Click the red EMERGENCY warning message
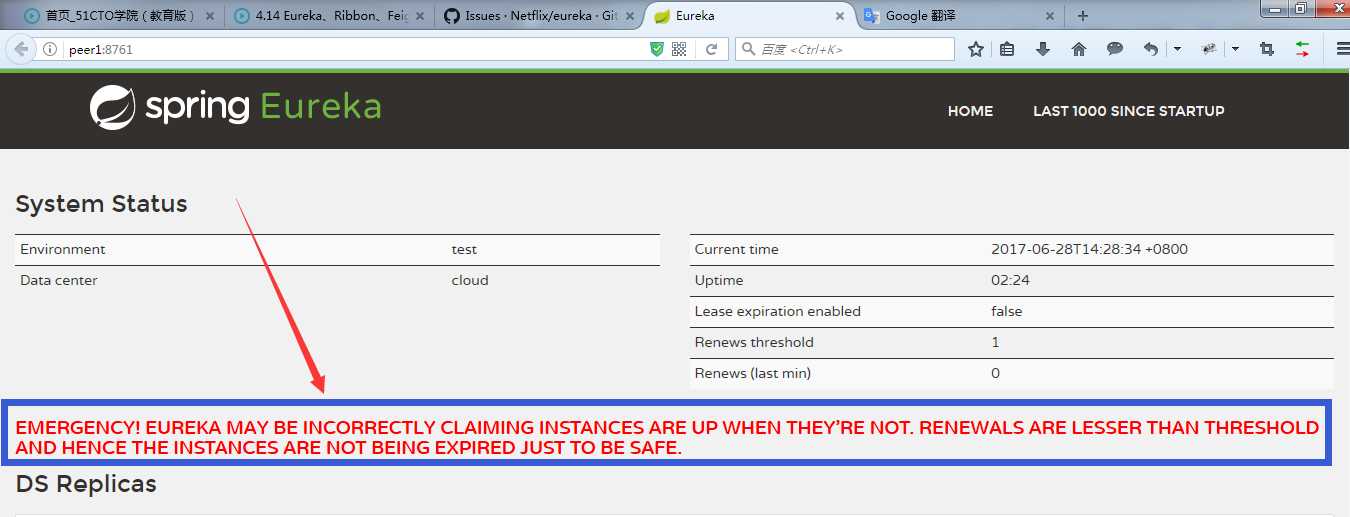This screenshot has width=1350, height=517. click(667, 437)
